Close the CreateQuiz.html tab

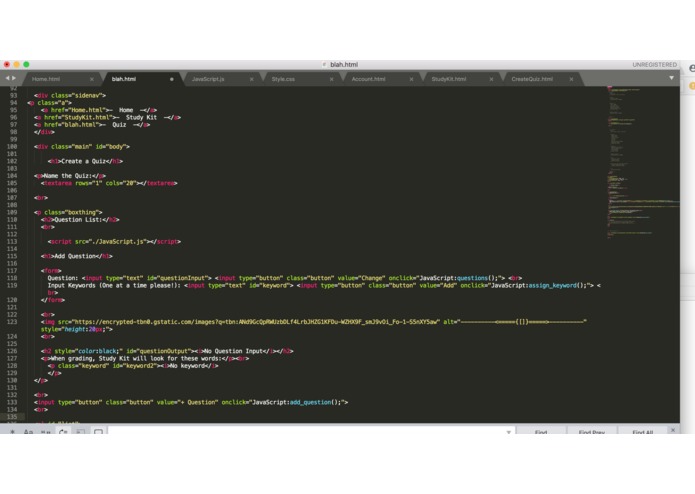click(x=571, y=79)
